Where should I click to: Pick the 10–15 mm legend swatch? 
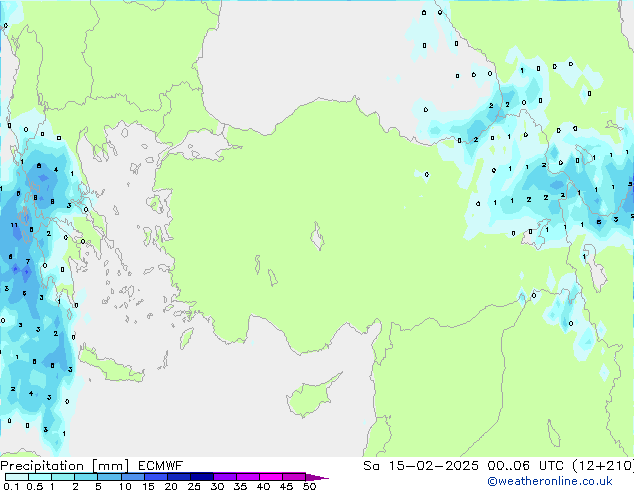(x=132, y=477)
